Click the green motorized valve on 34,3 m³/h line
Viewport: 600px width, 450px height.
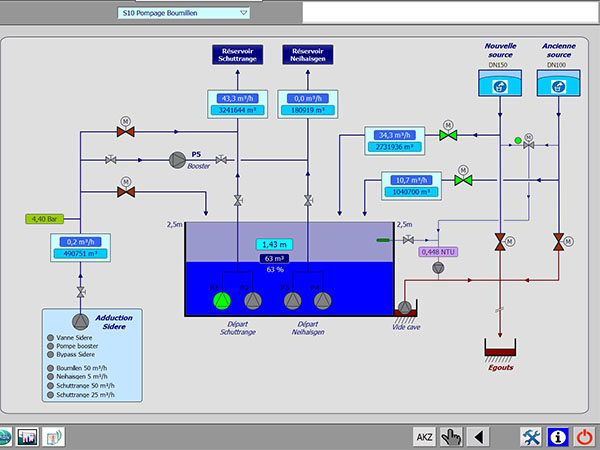448,135
